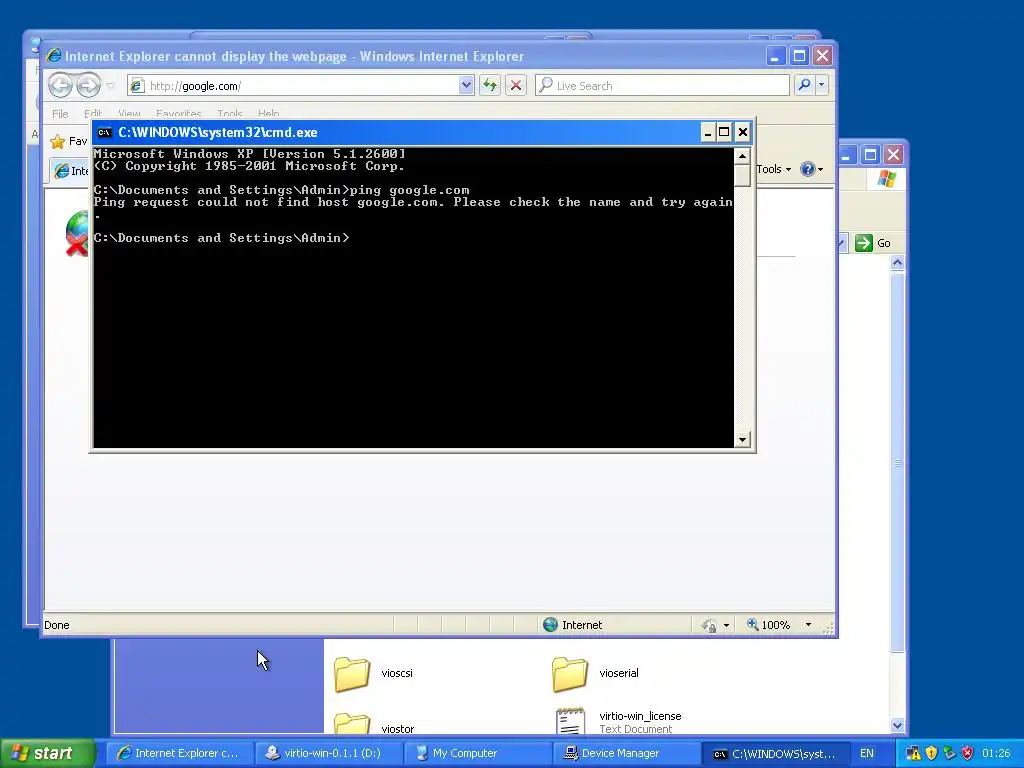Click the cmd window scroll up arrow
The height and width of the screenshot is (768, 1024).
(742, 156)
